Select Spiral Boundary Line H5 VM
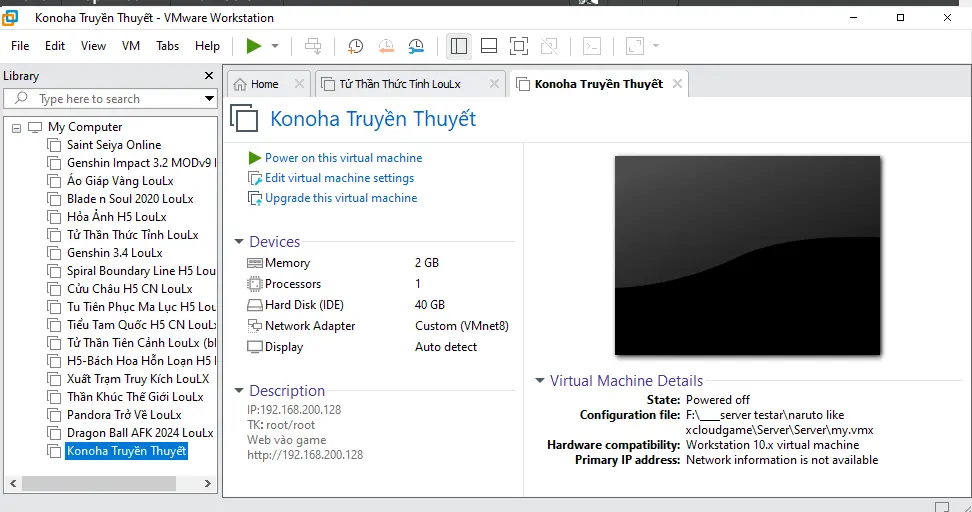Viewport: 972px width, 512px height. click(141, 271)
